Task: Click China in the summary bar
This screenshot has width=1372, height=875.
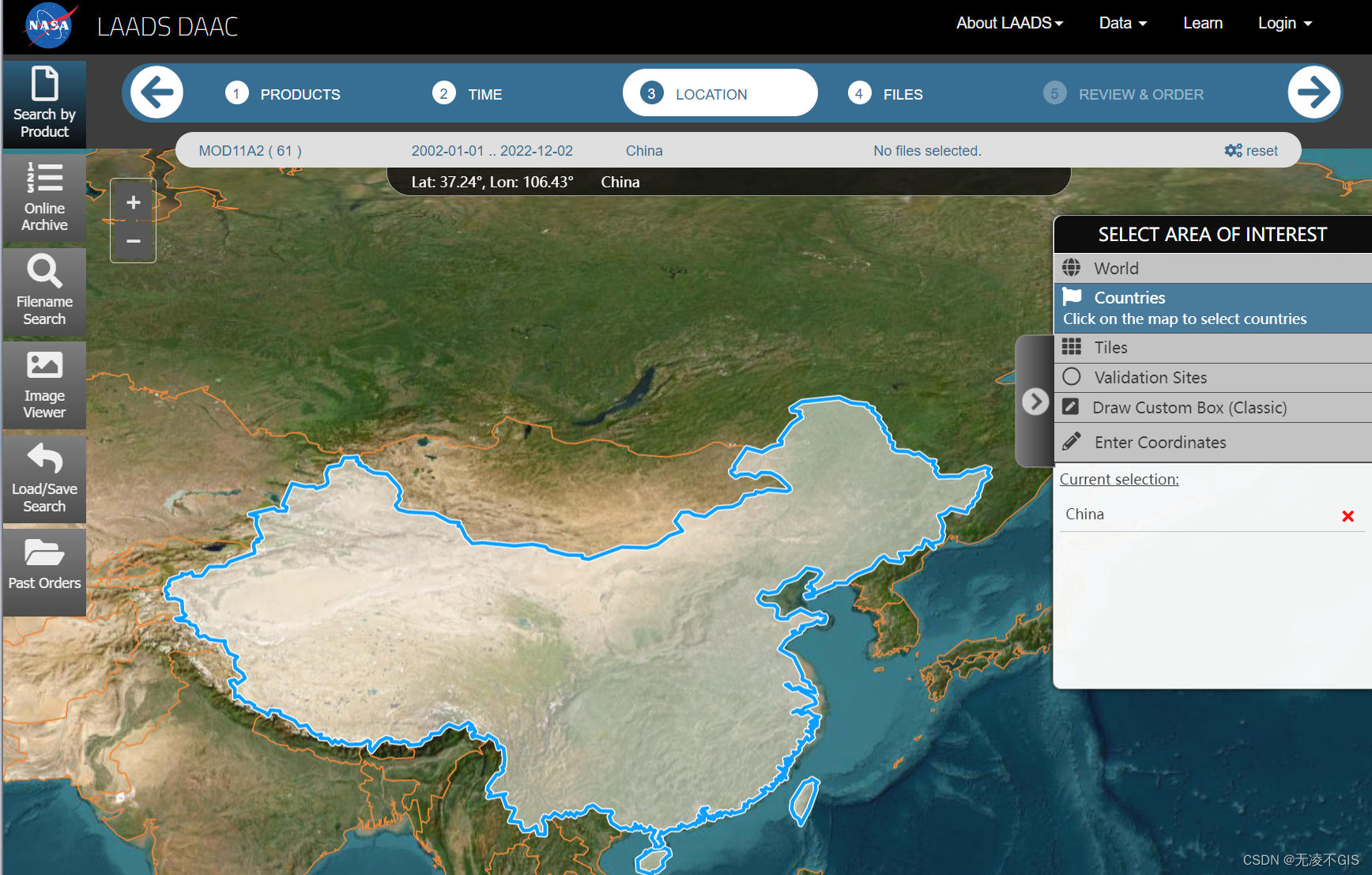Action: [644, 150]
